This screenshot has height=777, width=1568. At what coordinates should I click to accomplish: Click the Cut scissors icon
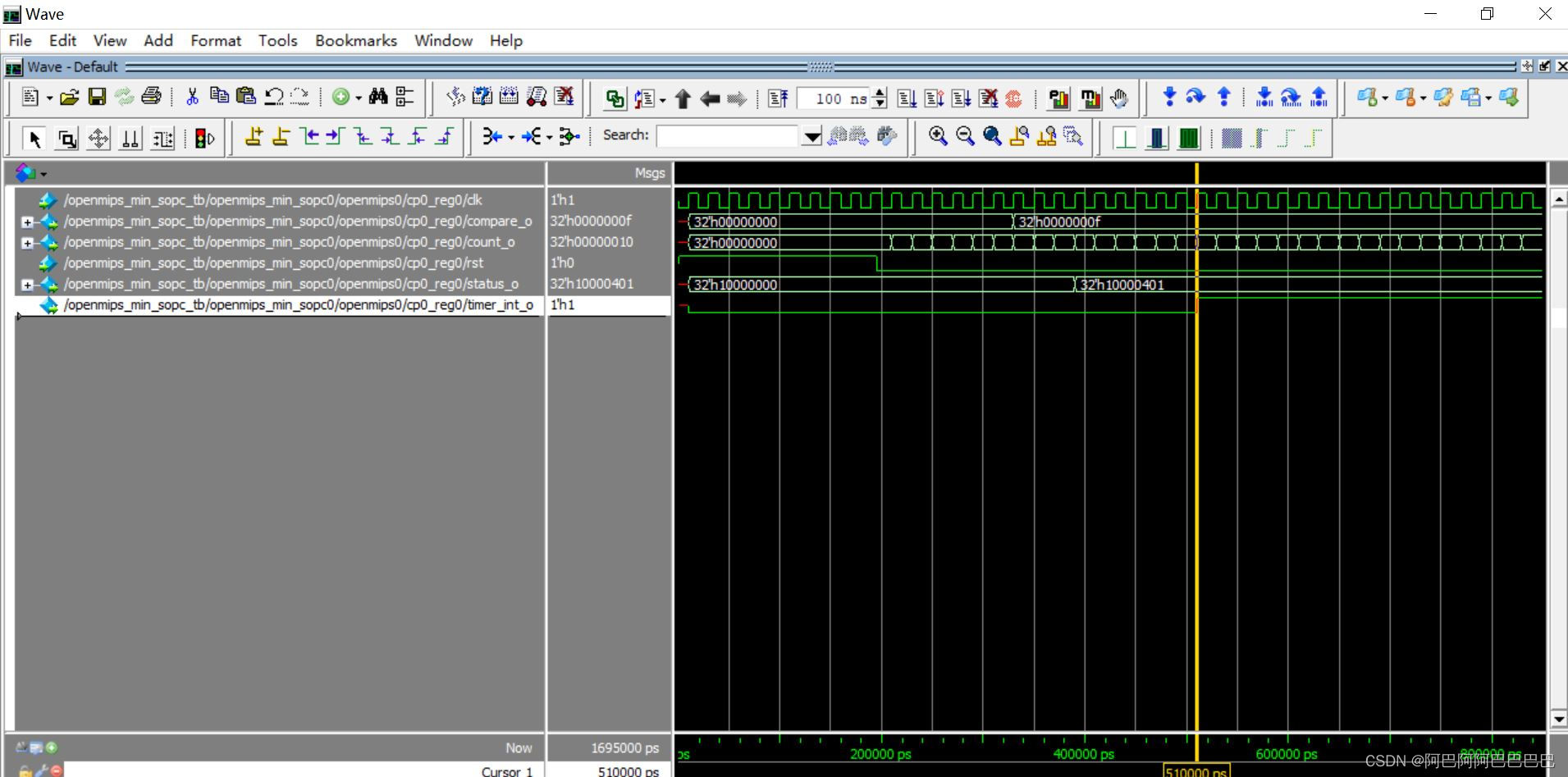coord(192,97)
